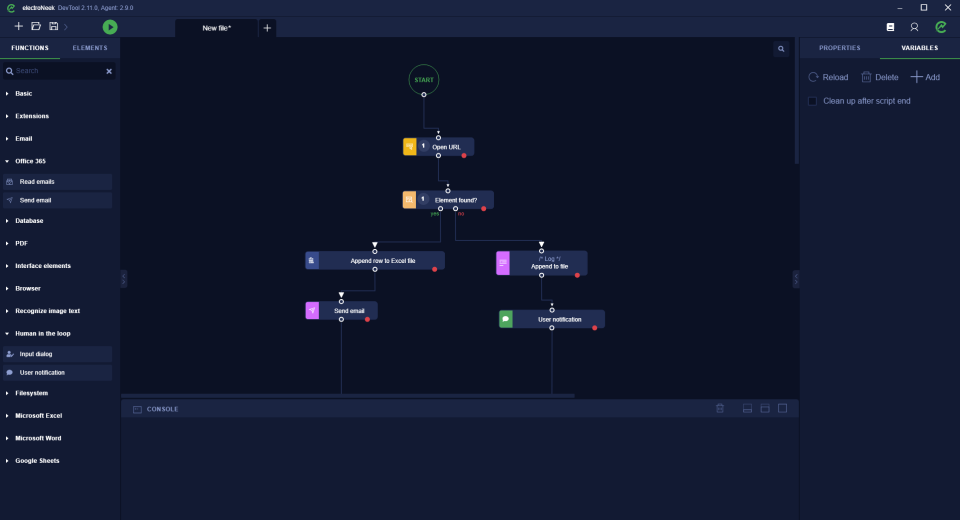The width and height of the screenshot is (960, 520).
Task: Click the Open URL block icon
Action: point(410,146)
